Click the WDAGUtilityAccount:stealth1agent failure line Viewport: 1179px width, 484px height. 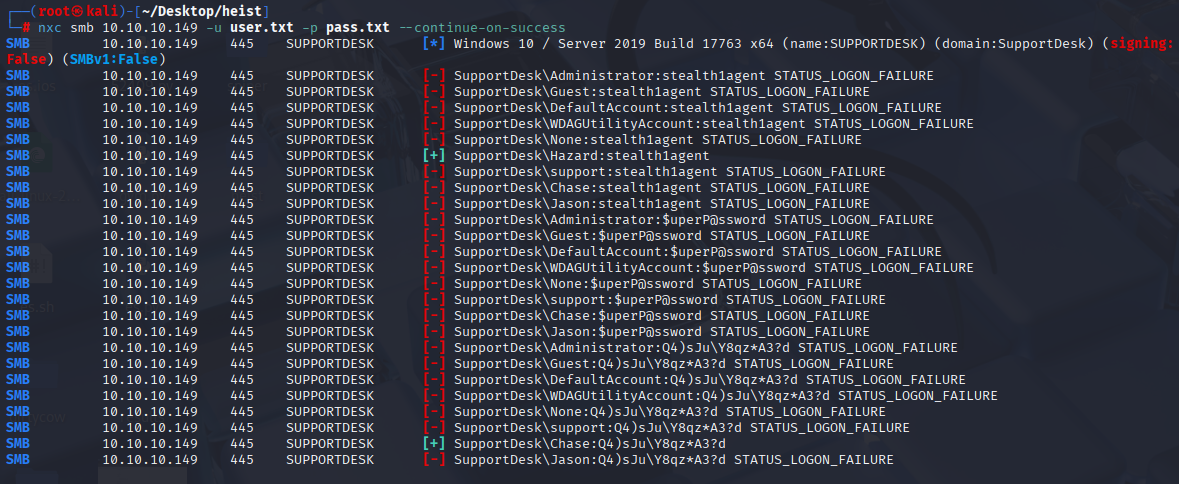click(714, 123)
